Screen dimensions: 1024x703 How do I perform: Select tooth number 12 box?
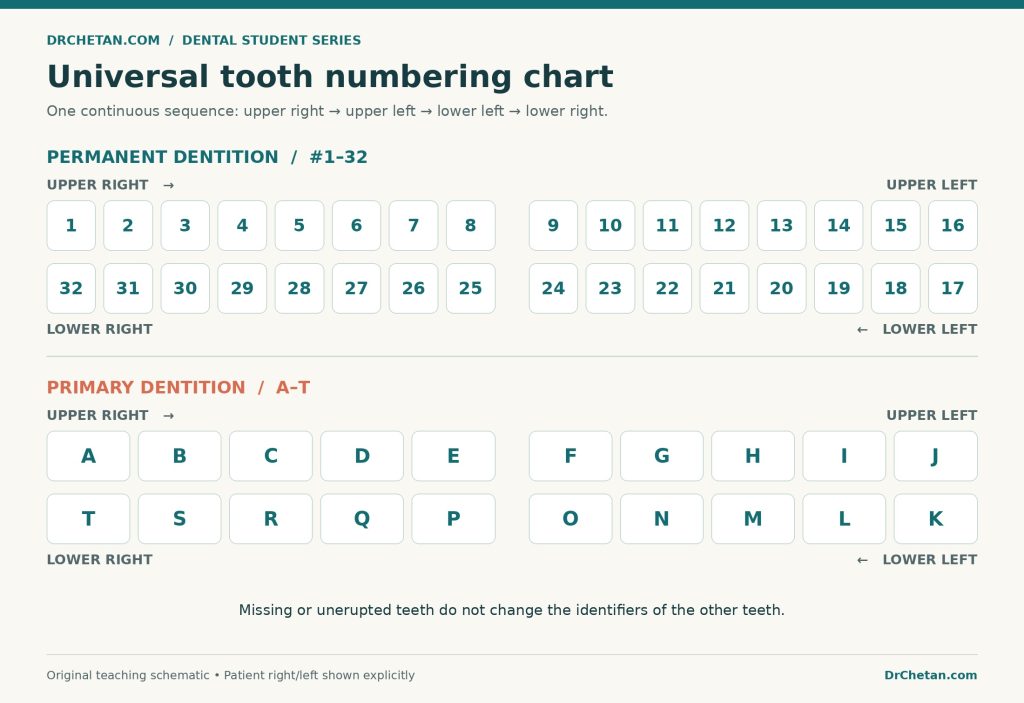pyautogui.click(x=724, y=225)
